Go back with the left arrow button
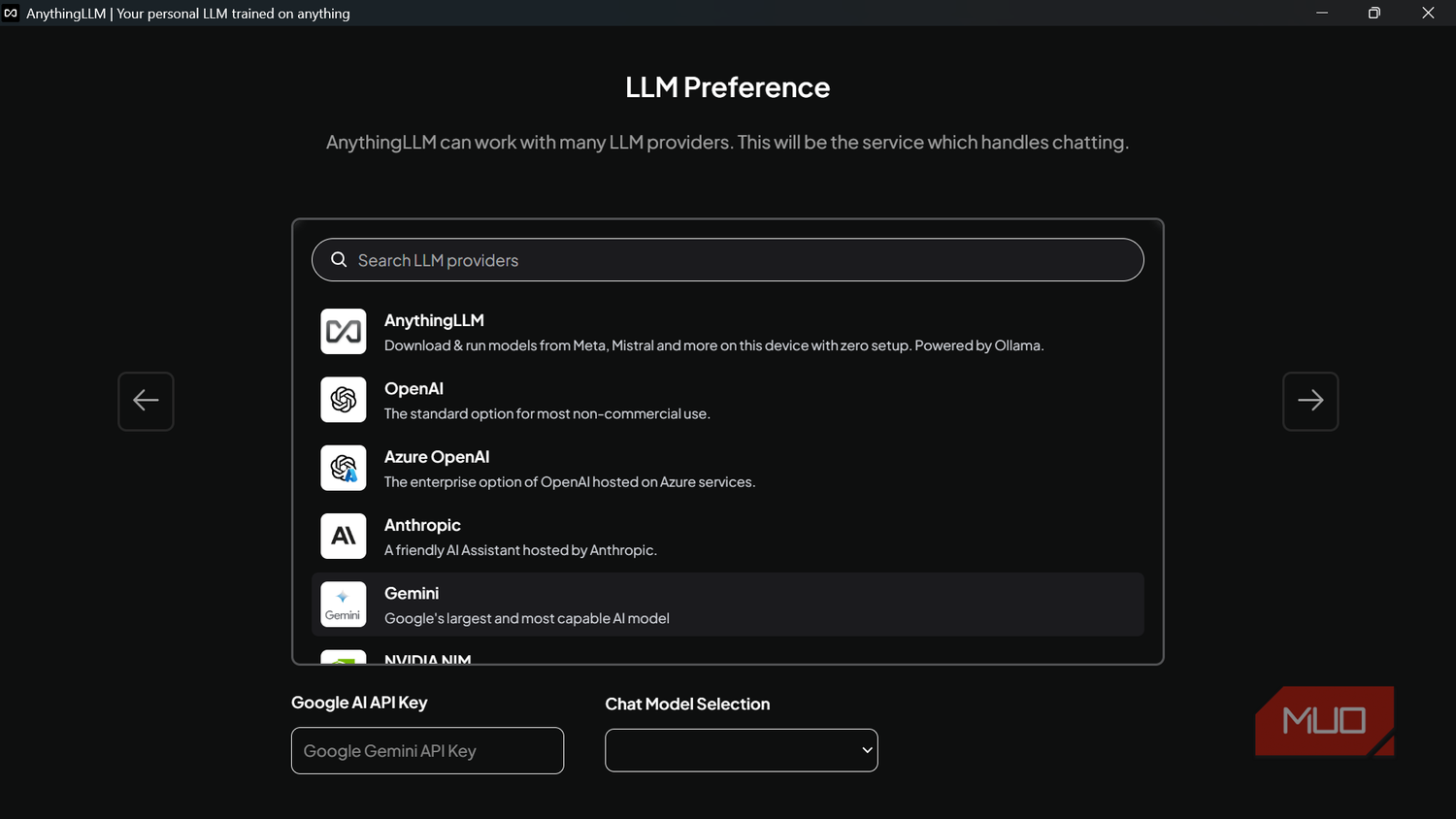Viewport: 1456px width, 819px height. click(146, 401)
